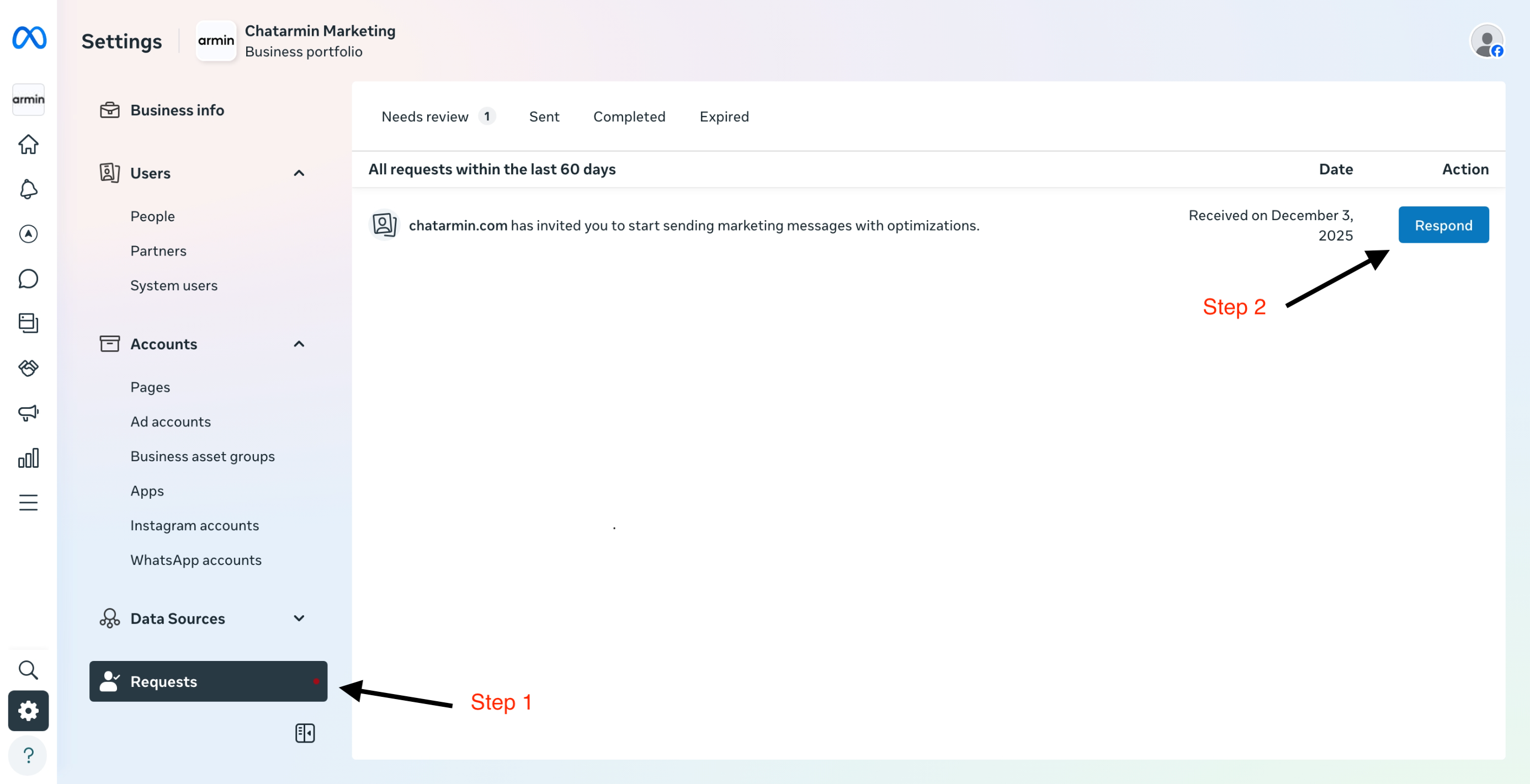Toggle the sidebar collapse panel icon
Viewport: 1530px width, 784px height.
[x=305, y=733]
